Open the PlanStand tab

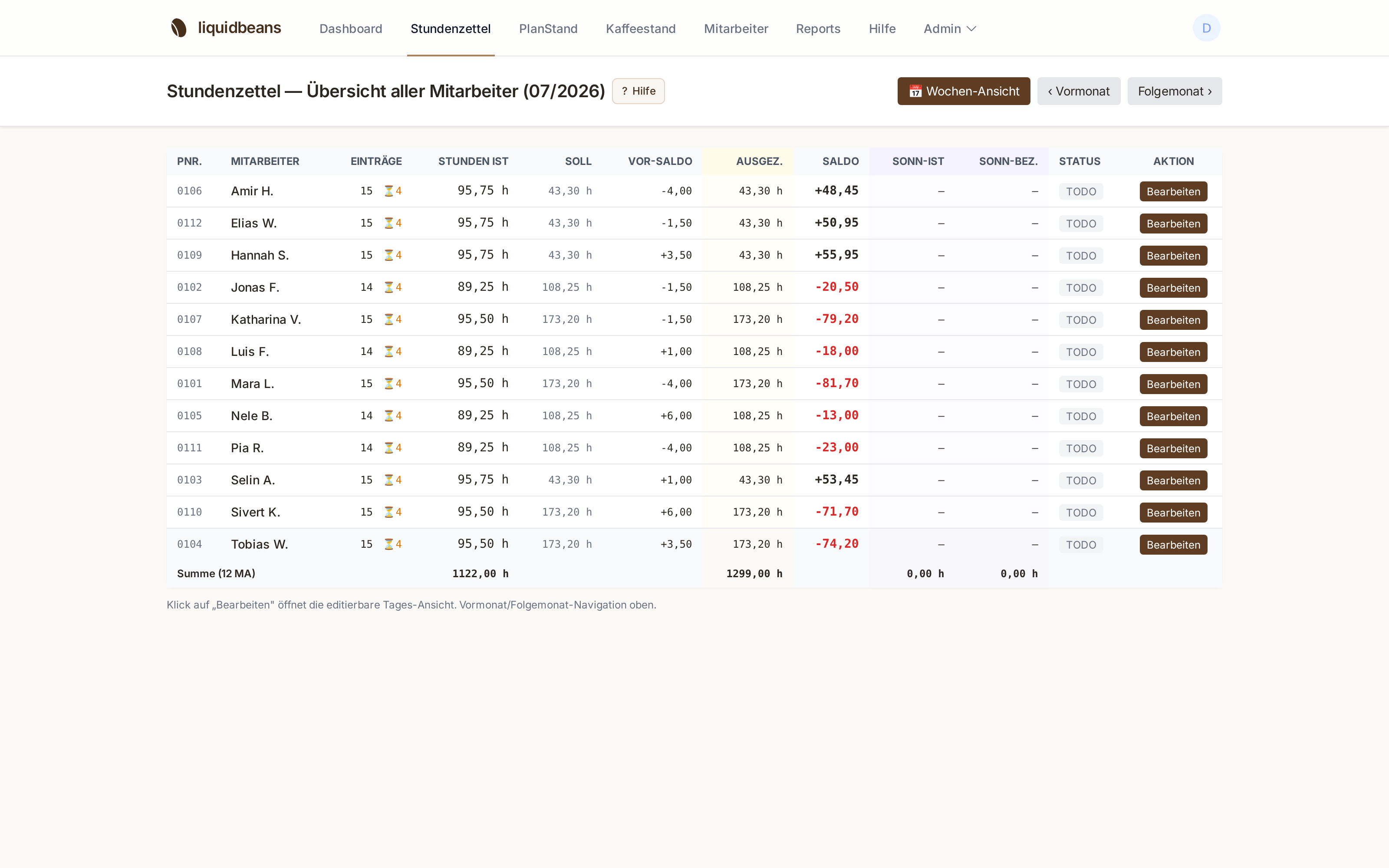[x=548, y=29]
